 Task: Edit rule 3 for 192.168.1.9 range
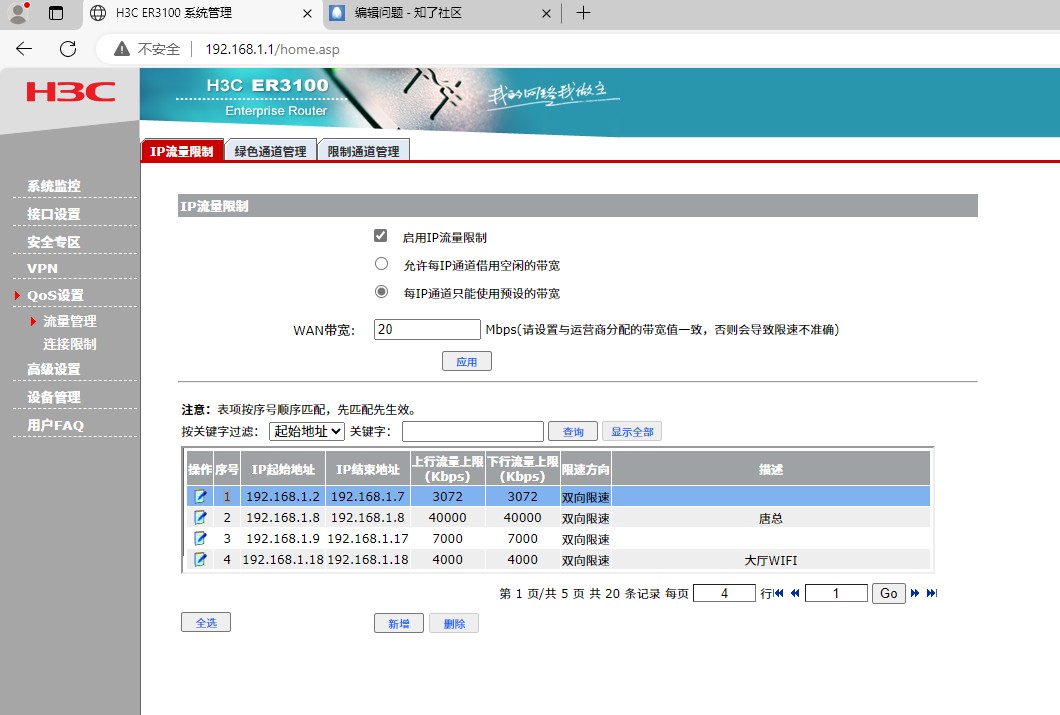[200, 539]
